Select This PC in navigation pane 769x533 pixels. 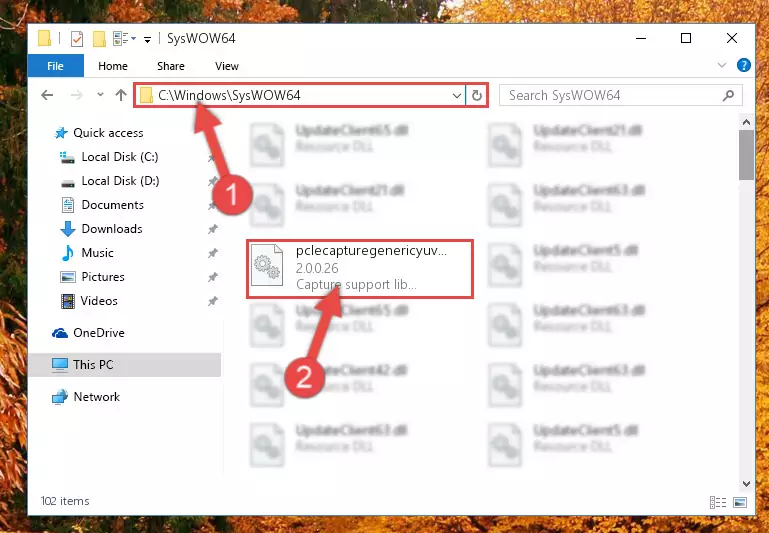pyautogui.click(x=93, y=365)
